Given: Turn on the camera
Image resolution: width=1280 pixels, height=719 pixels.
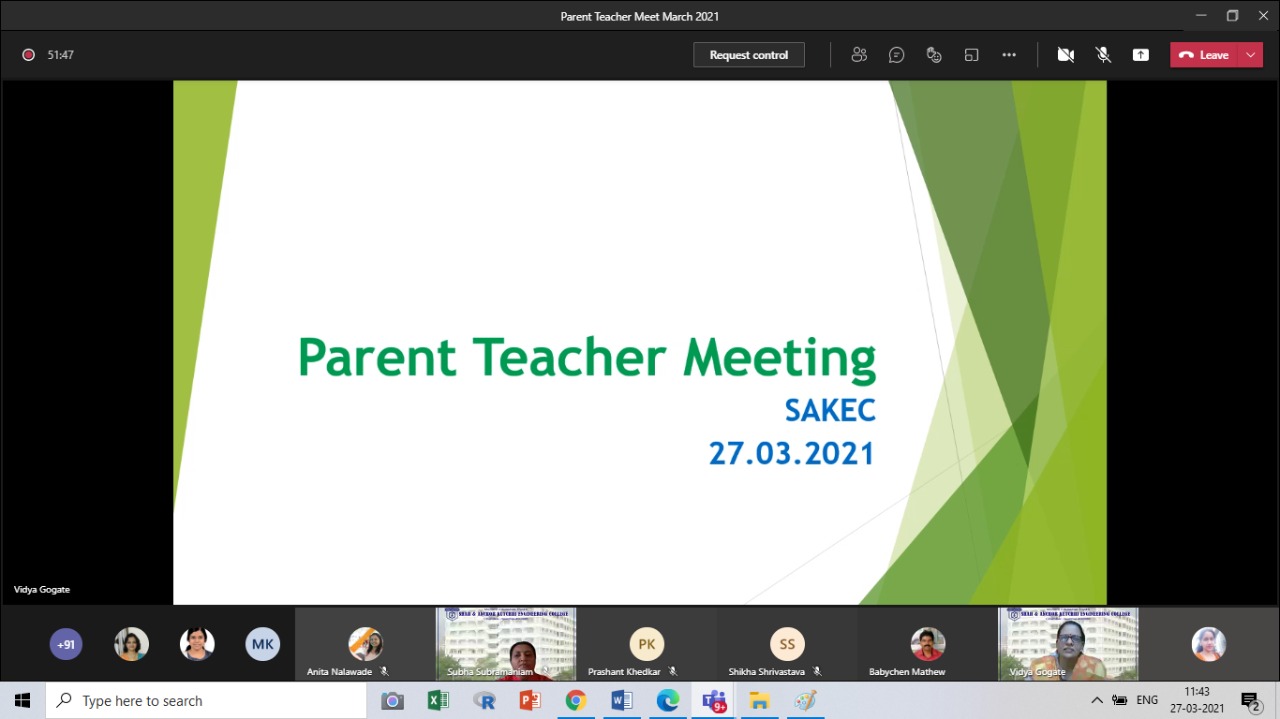Looking at the screenshot, I should coord(1066,55).
